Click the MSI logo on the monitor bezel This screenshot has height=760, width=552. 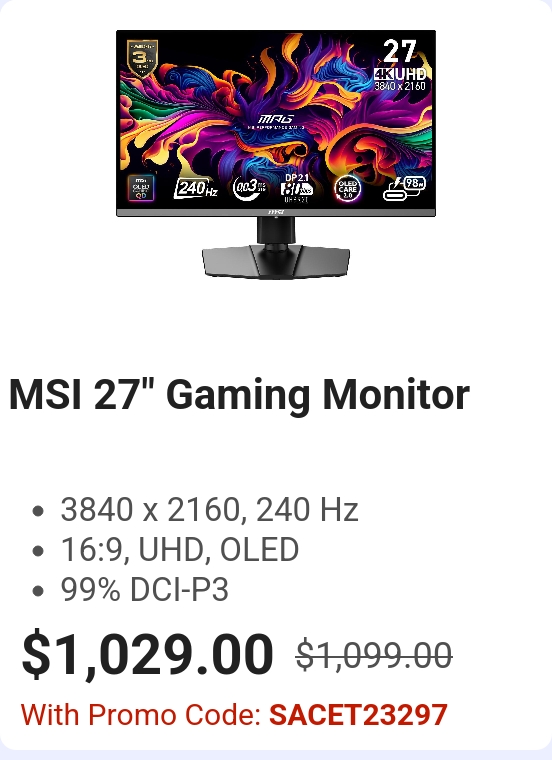tap(276, 212)
